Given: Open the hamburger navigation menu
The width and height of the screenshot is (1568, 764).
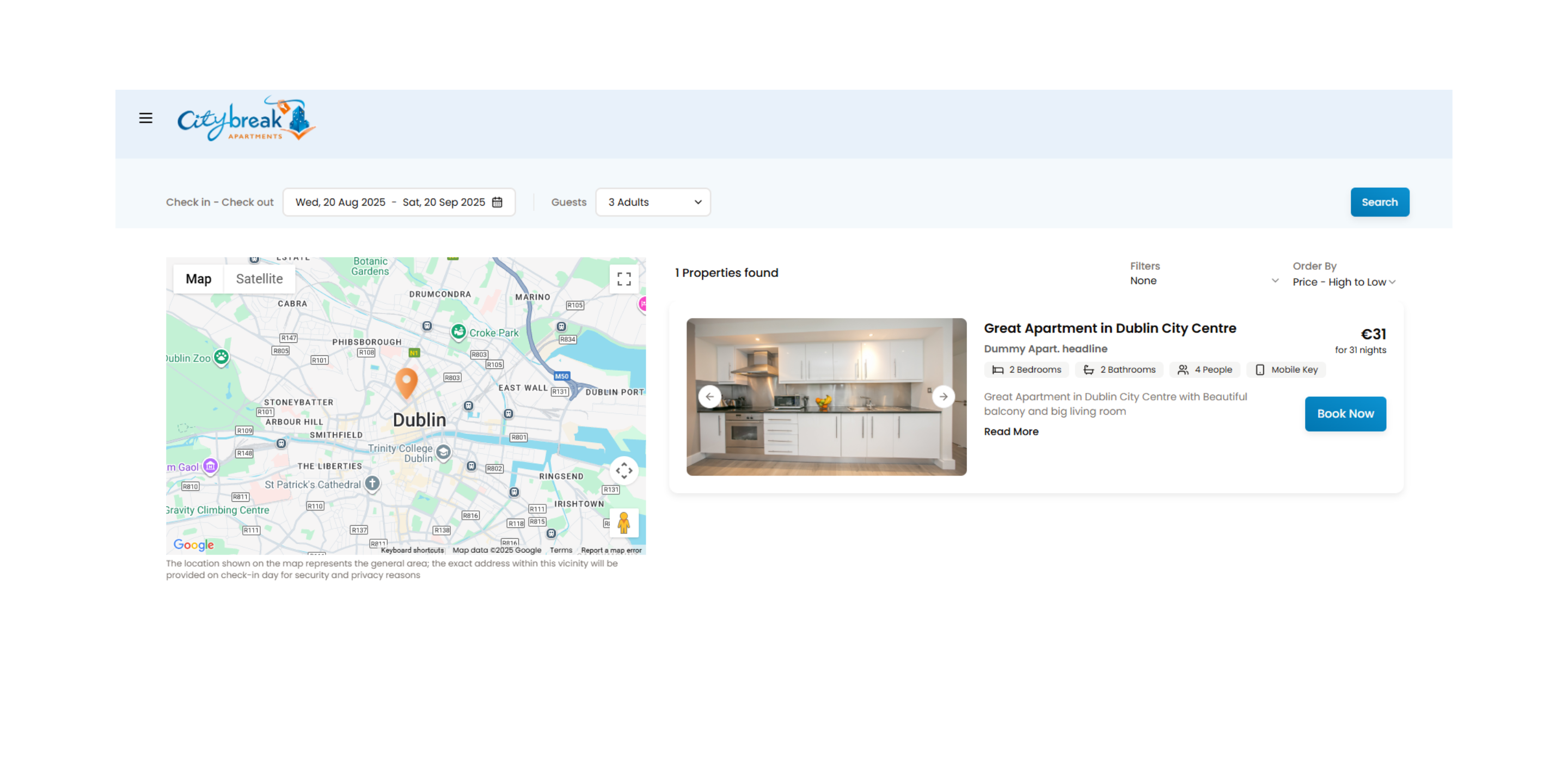Looking at the screenshot, I should (145, 118).
